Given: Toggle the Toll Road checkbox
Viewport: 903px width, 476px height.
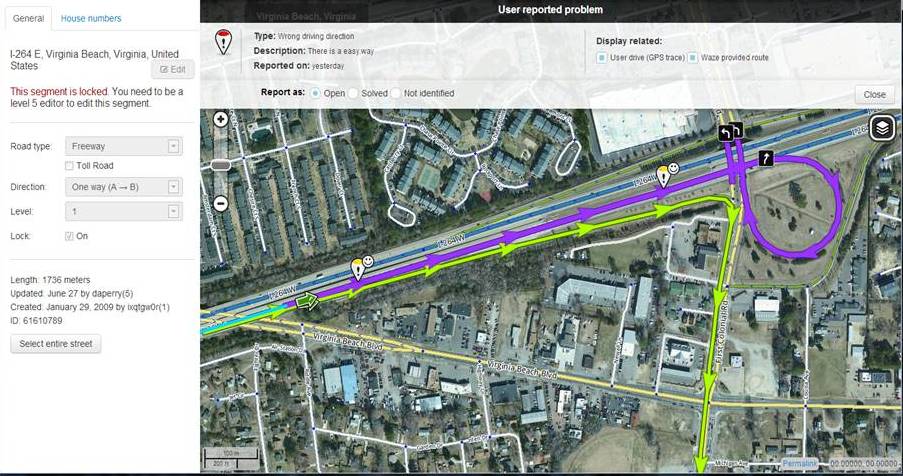Looking at the screenshot, I should 69,166.
